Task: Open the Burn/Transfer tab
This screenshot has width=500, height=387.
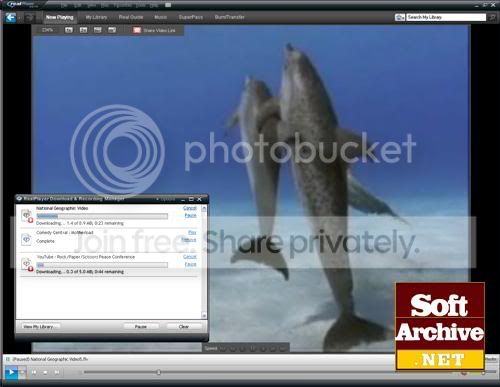Action: (x=230, y=17)
